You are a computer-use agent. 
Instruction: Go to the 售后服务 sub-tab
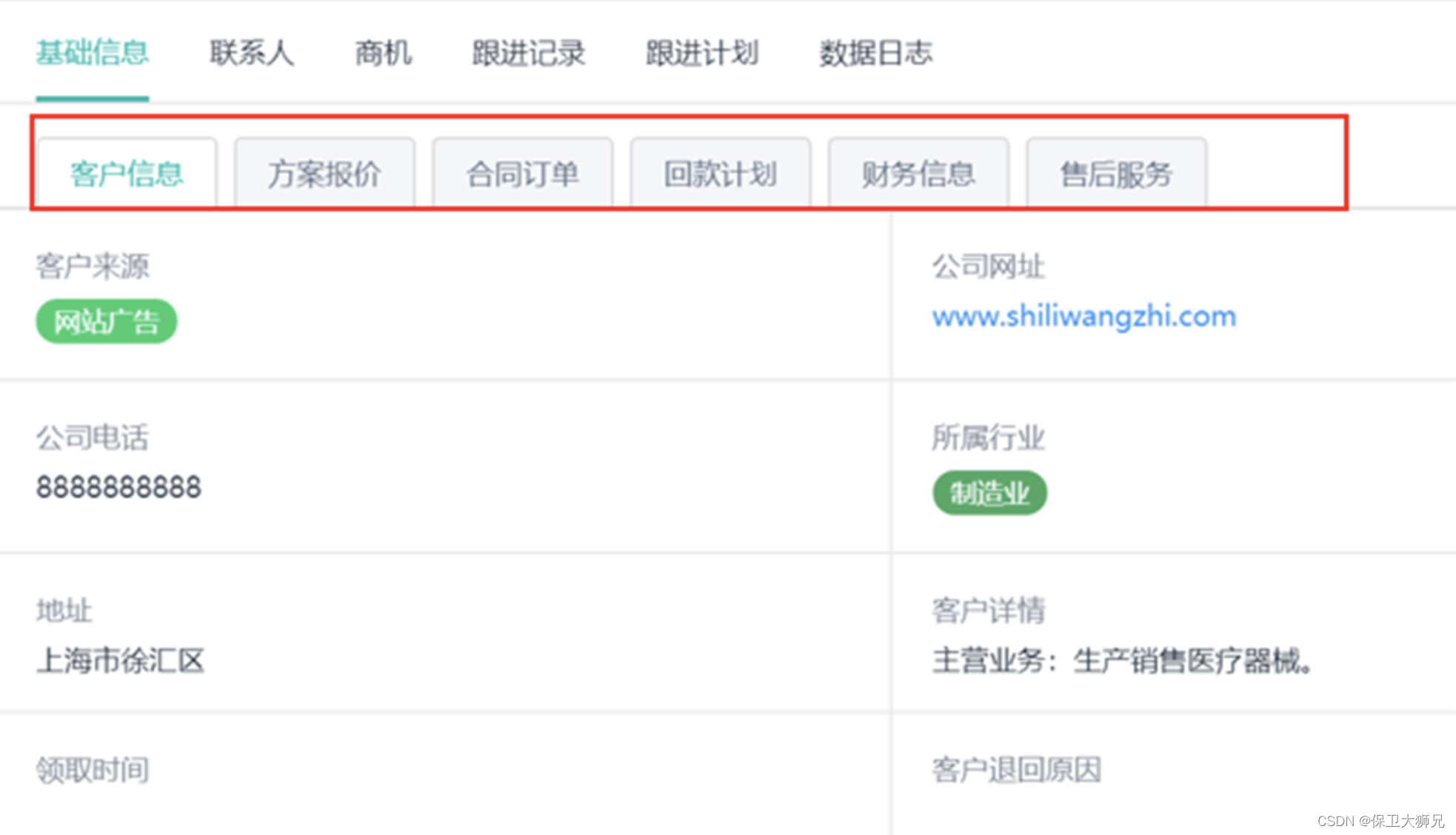coord(1116,174)
